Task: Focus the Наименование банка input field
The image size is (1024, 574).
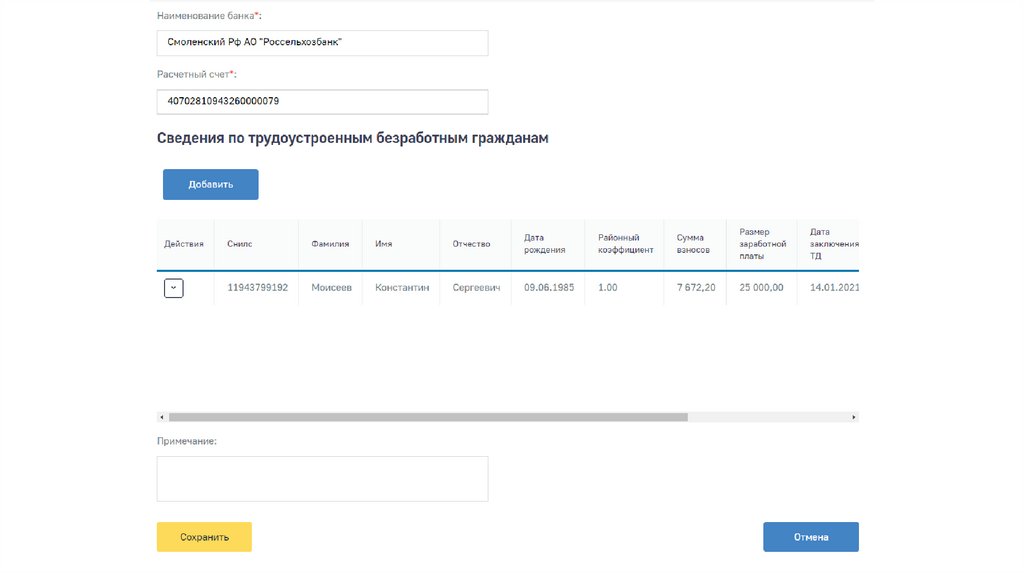Action: 322,43
